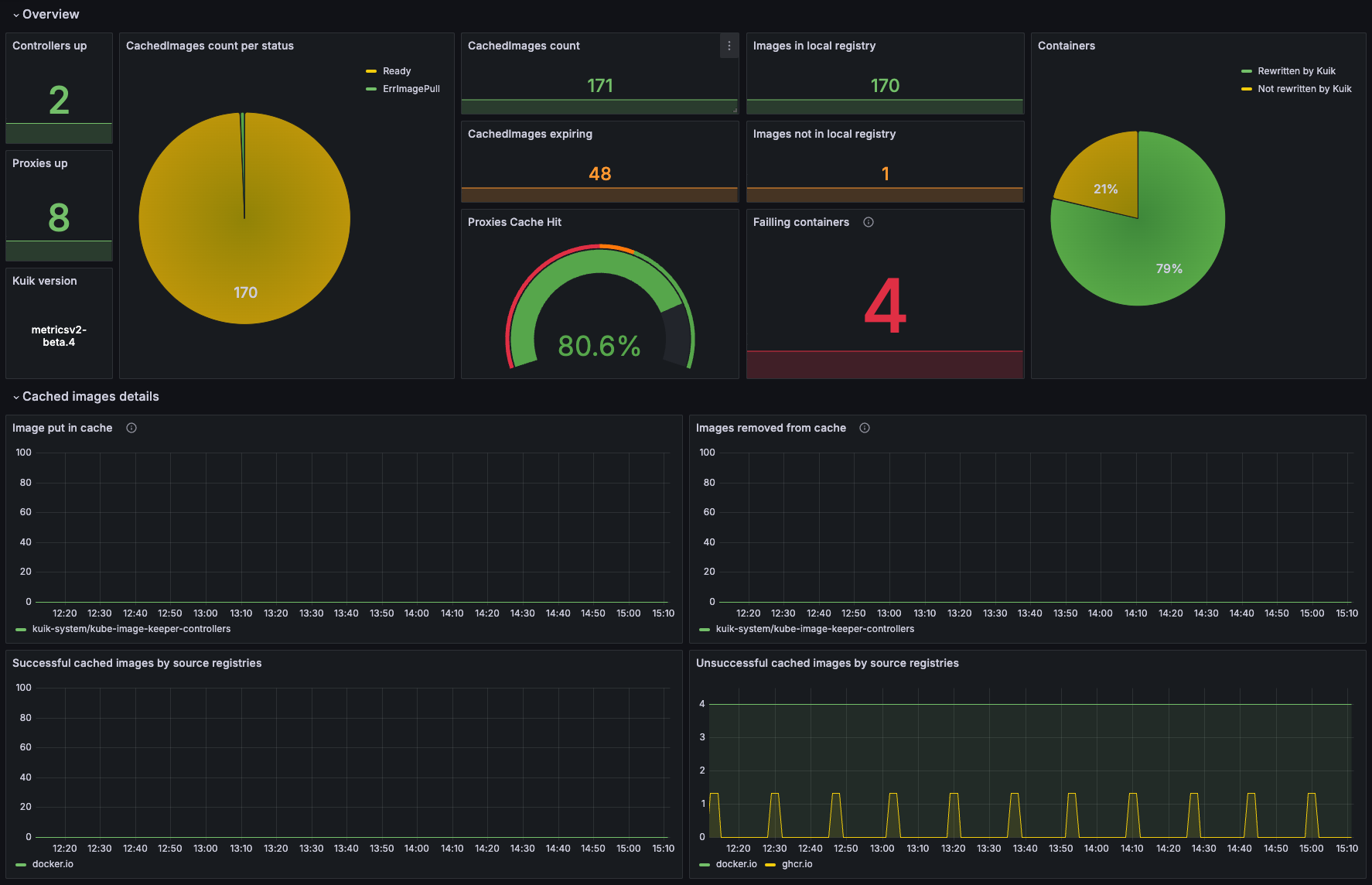This screenshot has width=1372, height=885.
Task: Click the info icon beside Images removed from cache
Action: (865, 428)
